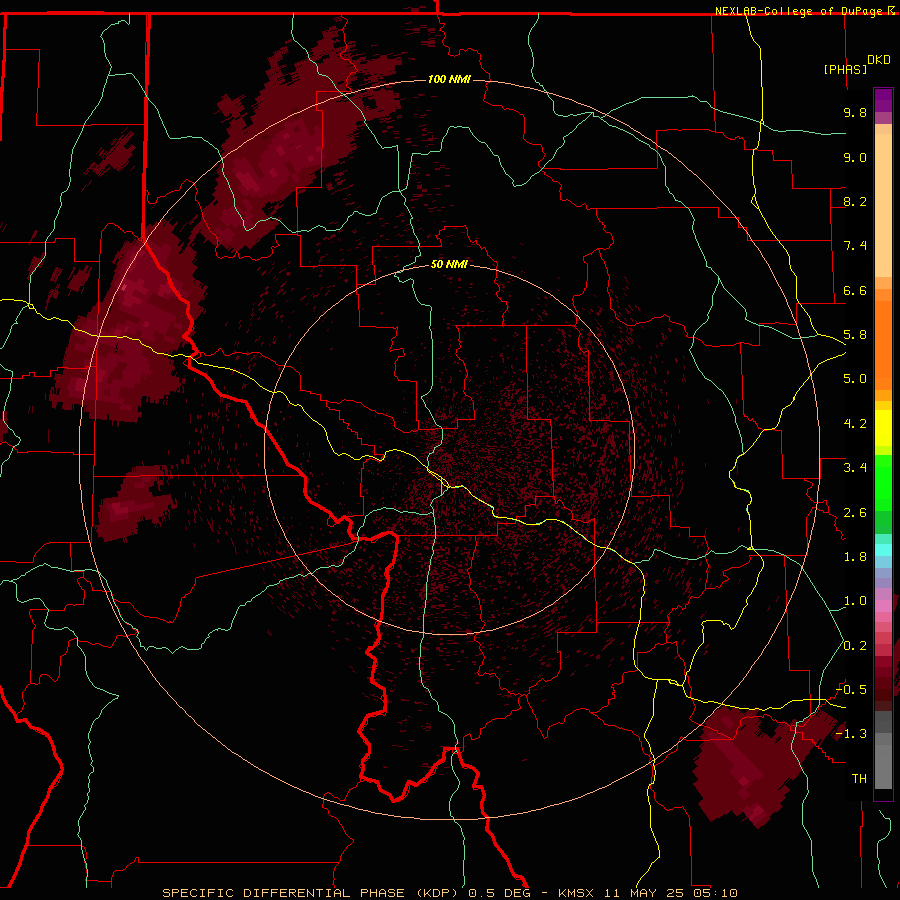The image size is (900, 900).
Task: Click the 4.2 legend value
Action: (855, 424)
